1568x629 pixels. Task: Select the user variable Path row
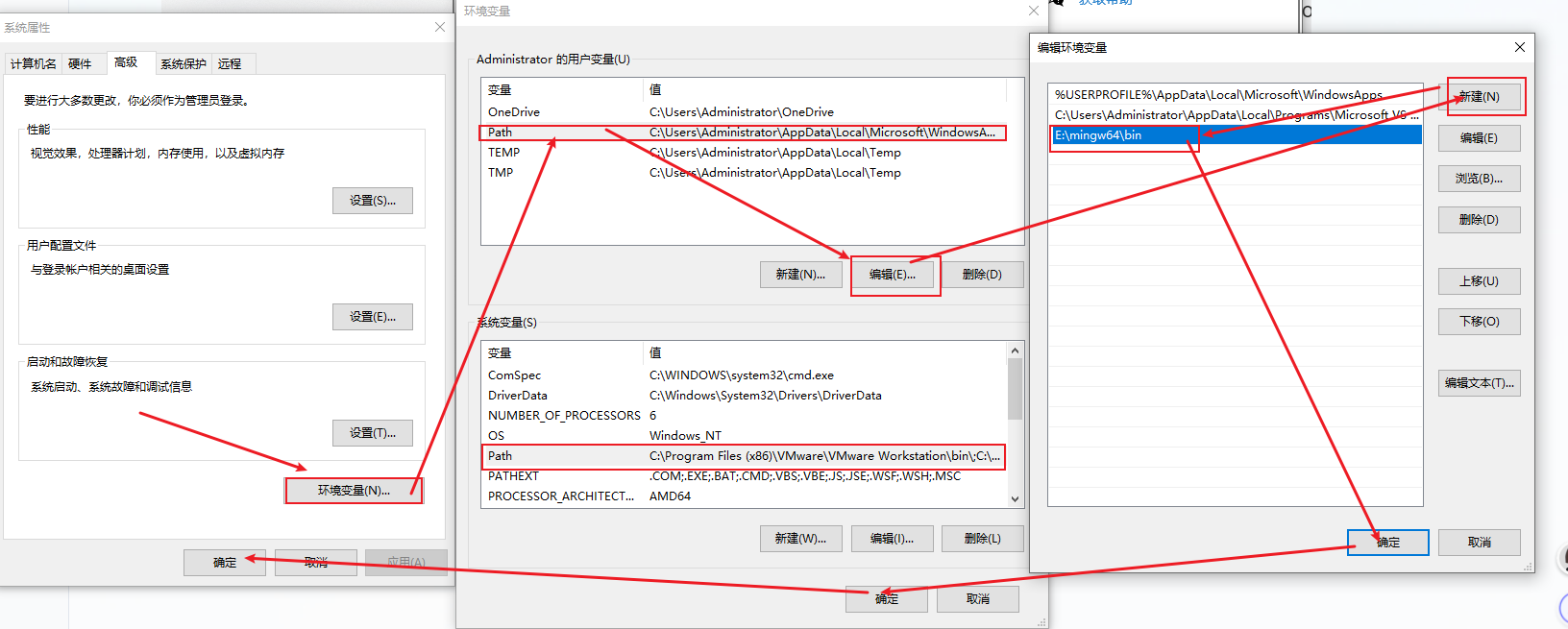click(742, 133)
